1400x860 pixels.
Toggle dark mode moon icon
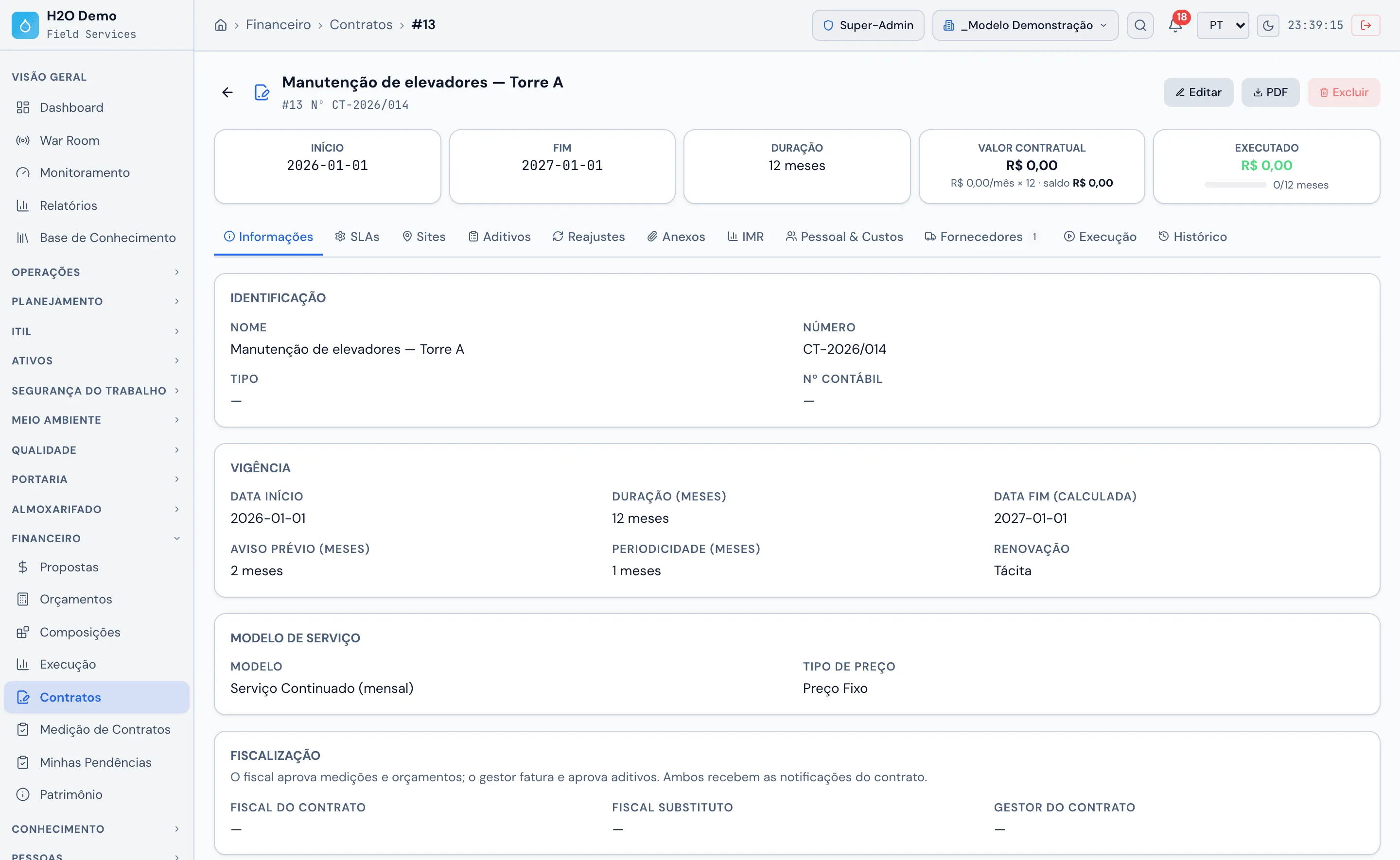click(1268, 25)
